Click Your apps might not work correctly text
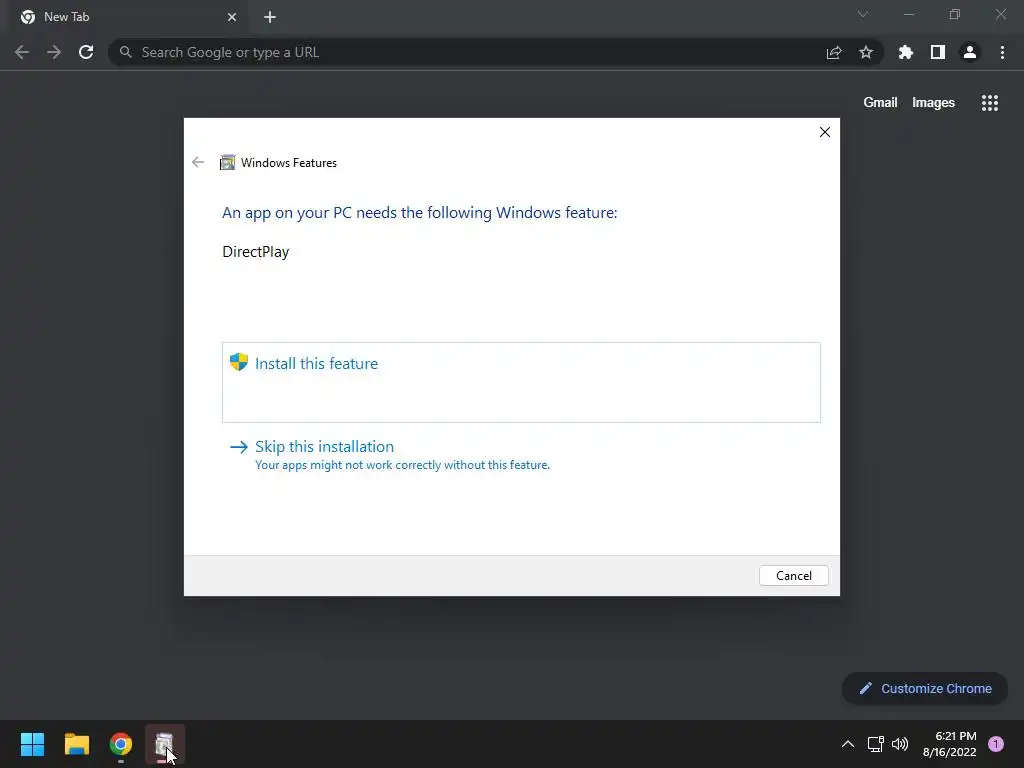Viewport: 1024px width, 768px height. coord(402,465)
